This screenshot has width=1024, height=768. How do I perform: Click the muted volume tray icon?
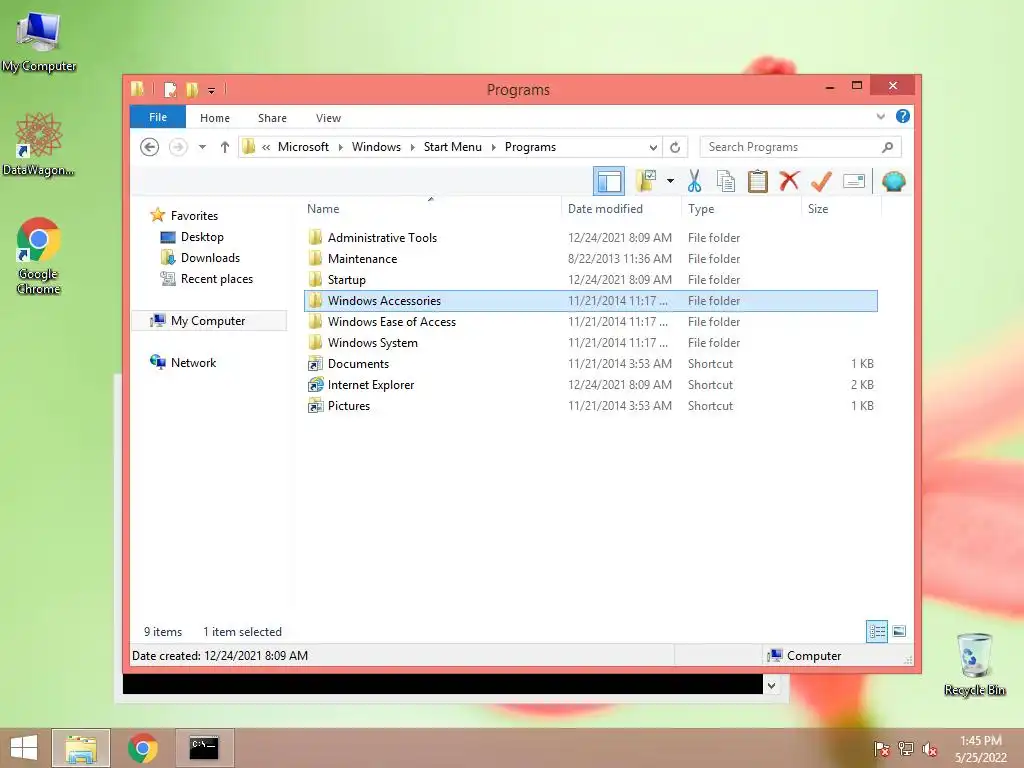coord(929,749)
